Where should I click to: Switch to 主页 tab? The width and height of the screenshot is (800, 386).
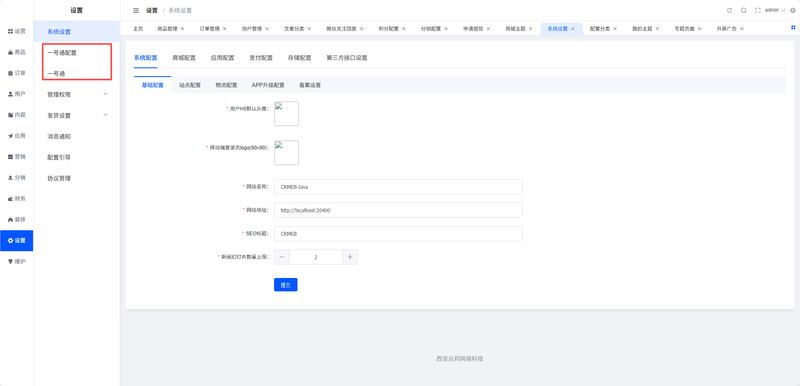click(x=138, y=29)
